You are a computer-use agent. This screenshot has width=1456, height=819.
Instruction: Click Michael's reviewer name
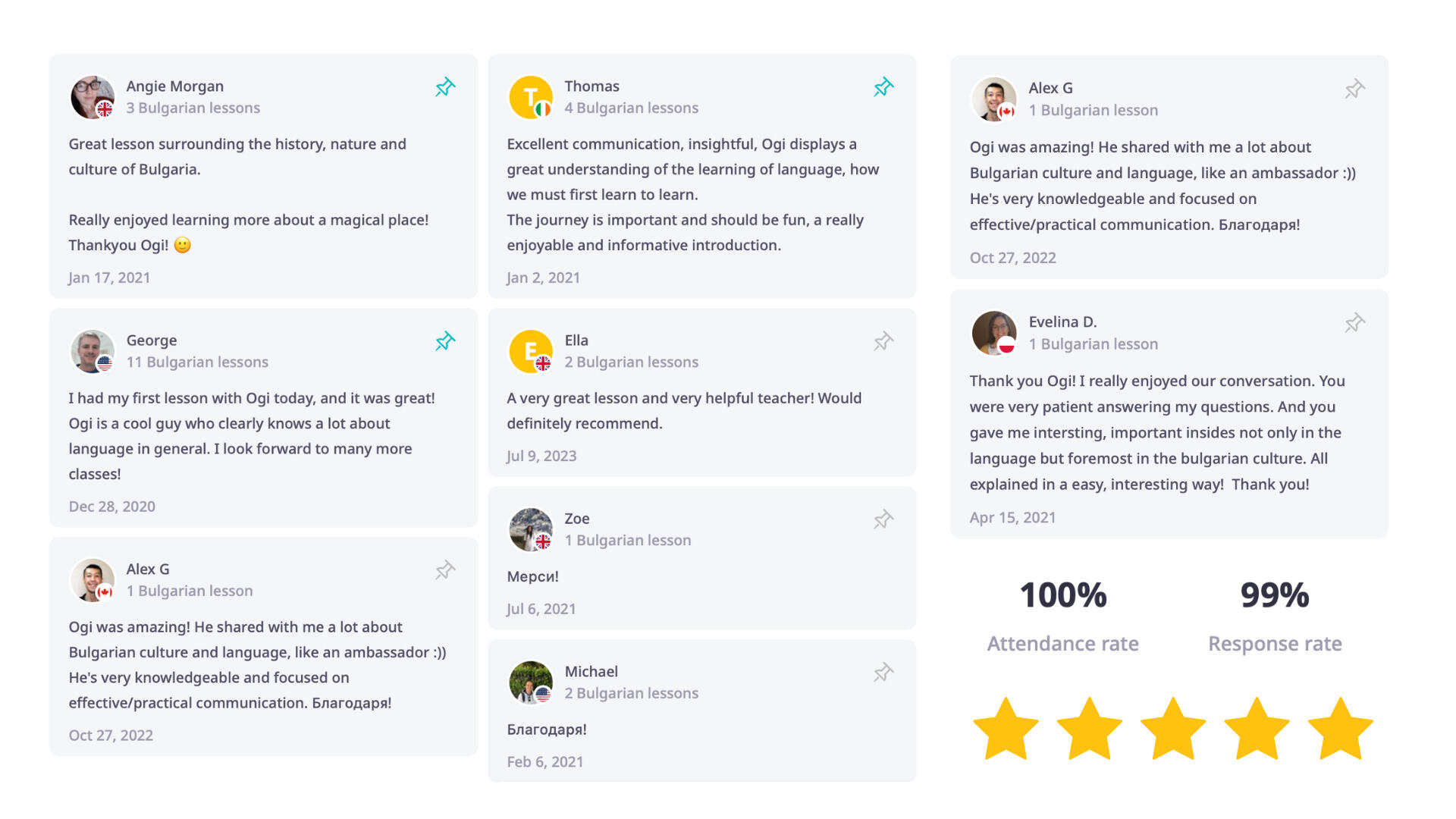591,671
